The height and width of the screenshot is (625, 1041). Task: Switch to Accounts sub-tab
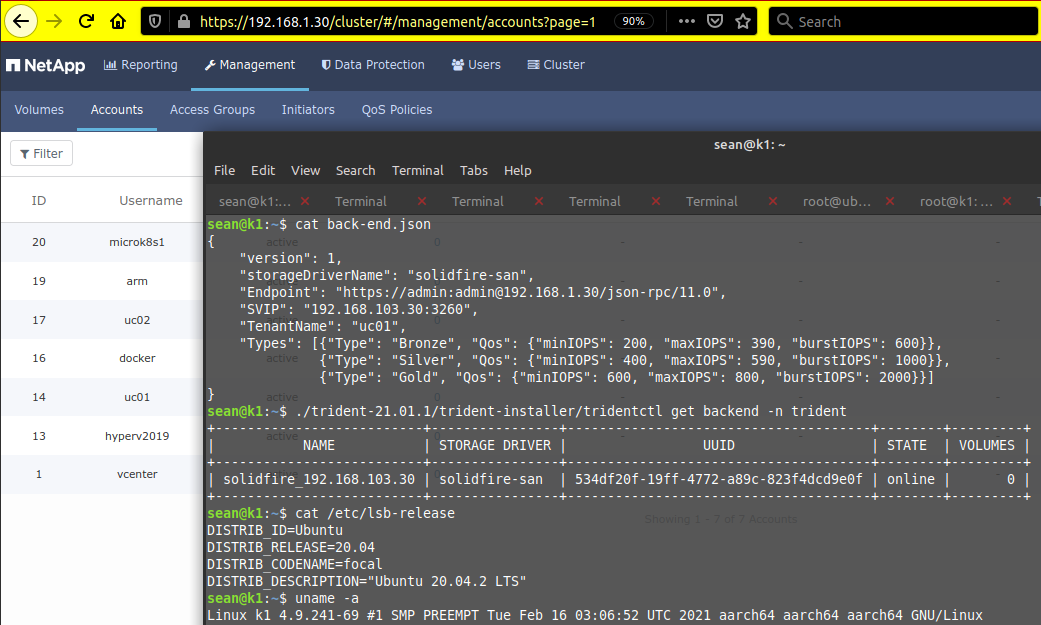point(117,110)
